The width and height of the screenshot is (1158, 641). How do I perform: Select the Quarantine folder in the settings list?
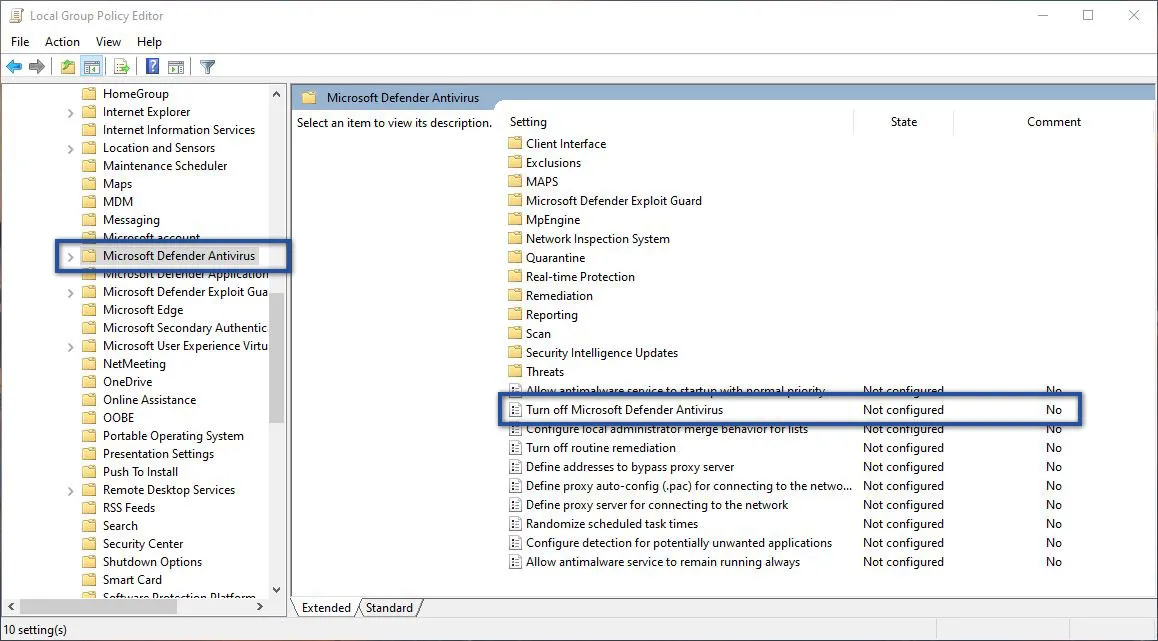coord(555,257)
